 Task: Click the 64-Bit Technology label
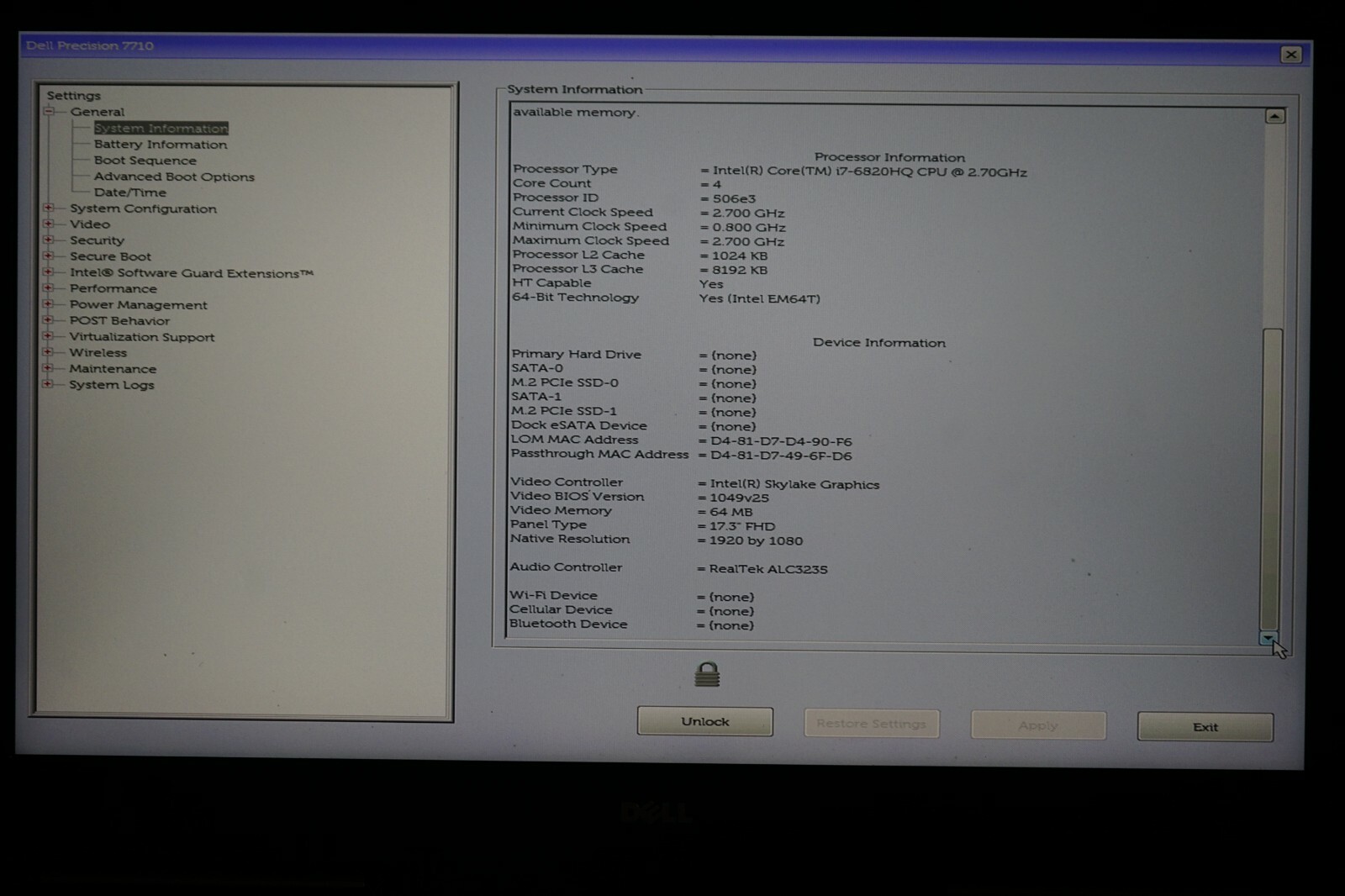click(x=575, y=298)
